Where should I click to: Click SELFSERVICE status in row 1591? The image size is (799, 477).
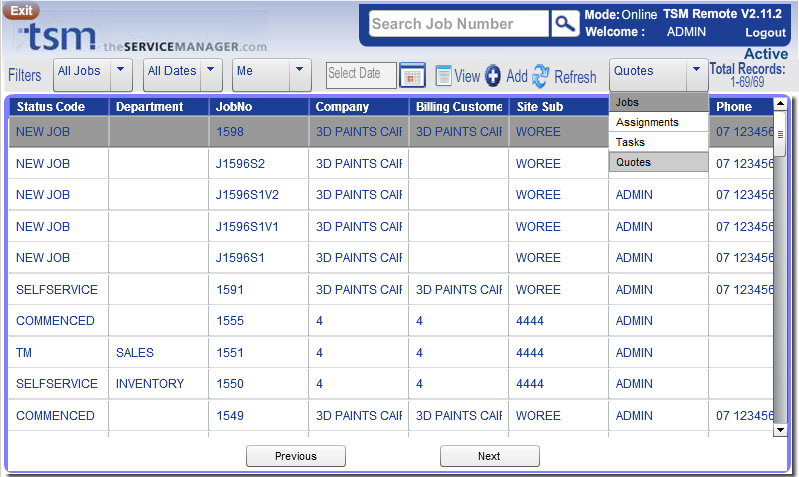click(x=59, y=289)
